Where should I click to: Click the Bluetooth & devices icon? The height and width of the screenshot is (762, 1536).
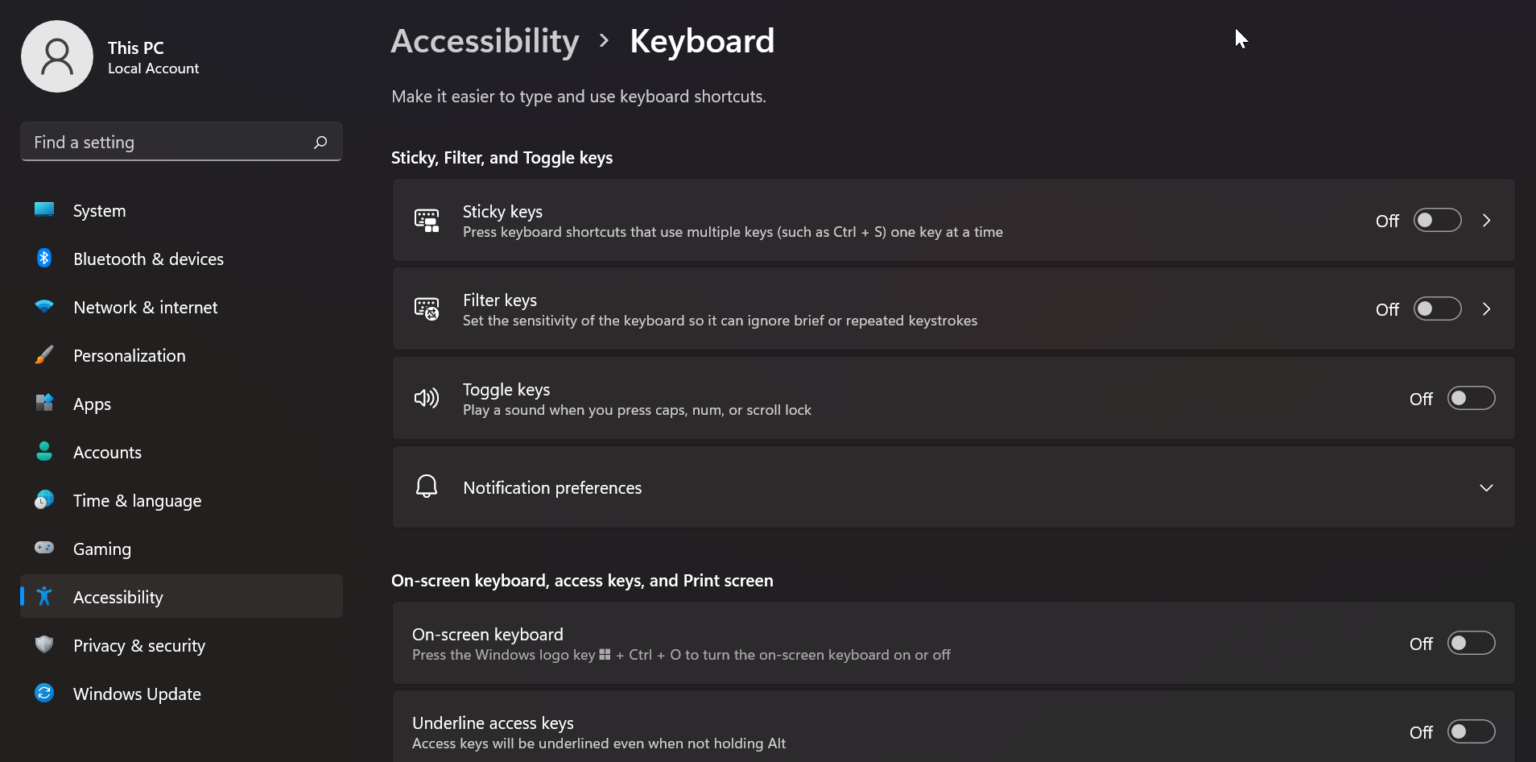44,259
